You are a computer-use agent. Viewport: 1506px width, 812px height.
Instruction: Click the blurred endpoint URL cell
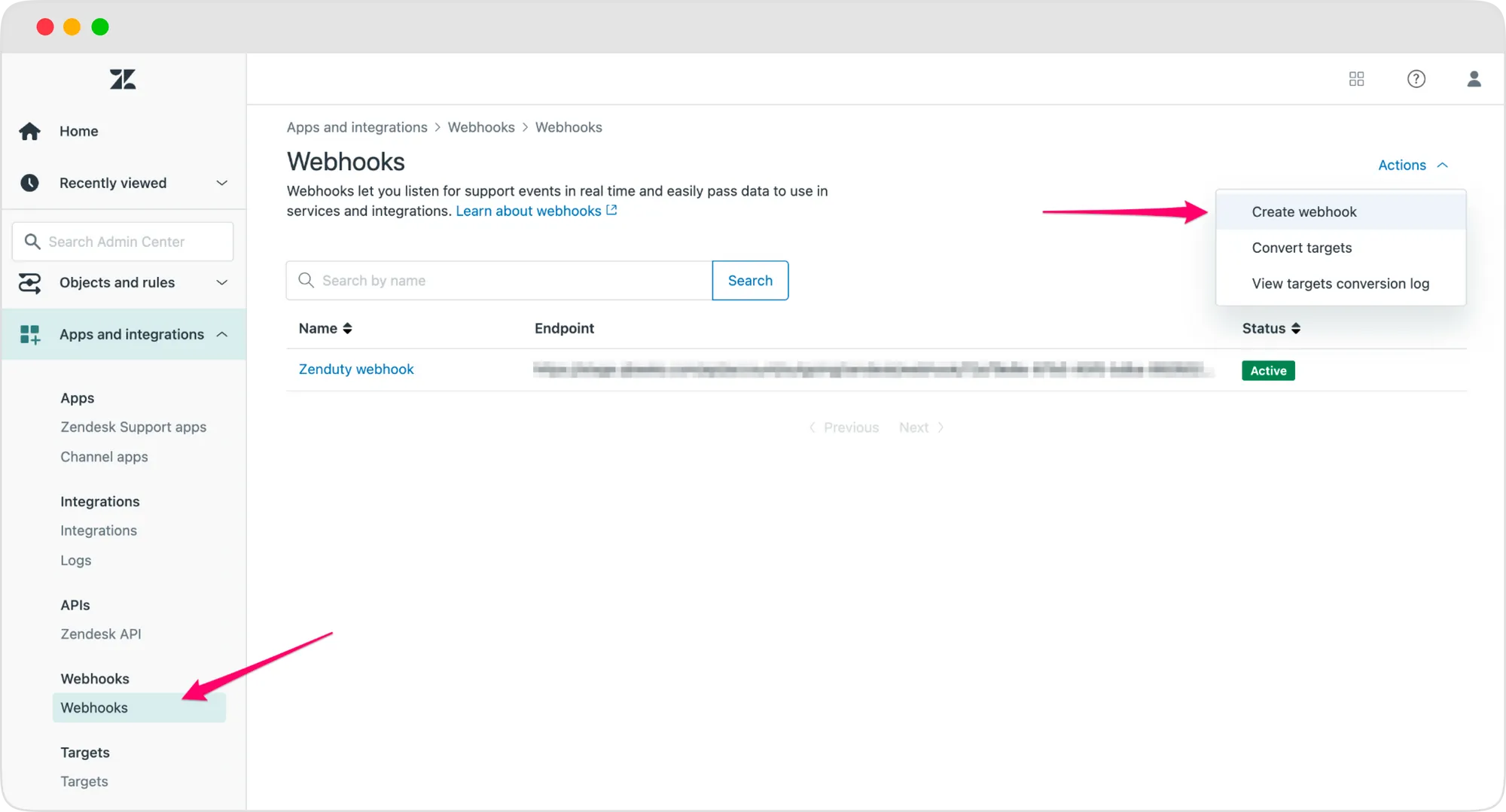(x=872, y=369)
